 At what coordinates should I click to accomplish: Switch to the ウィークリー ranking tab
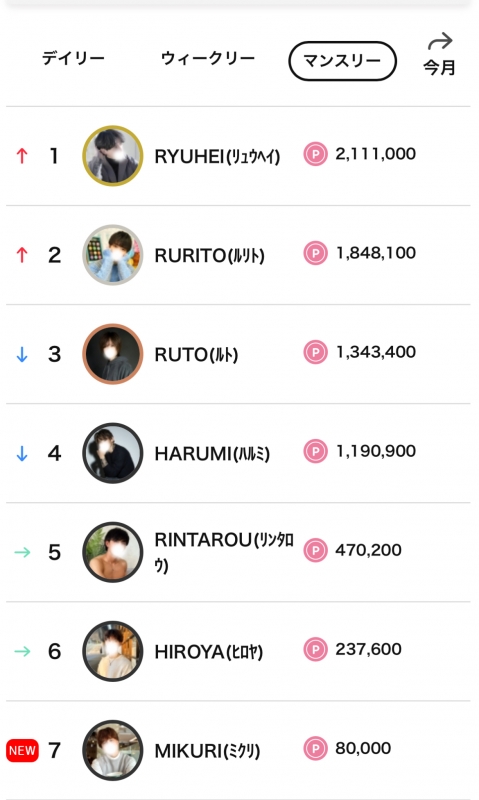208,58
